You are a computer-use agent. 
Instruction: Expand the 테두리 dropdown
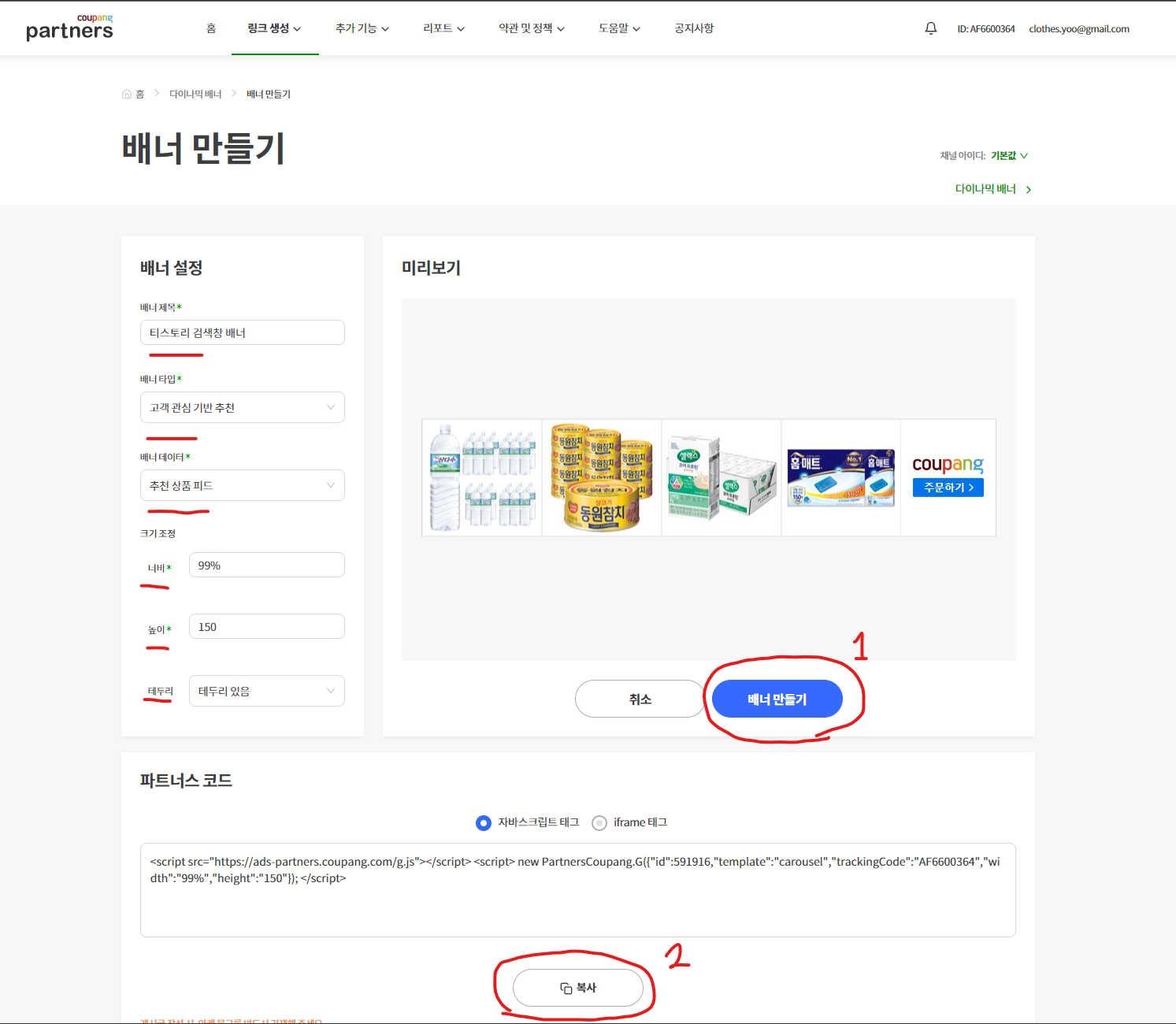point(267,691)
